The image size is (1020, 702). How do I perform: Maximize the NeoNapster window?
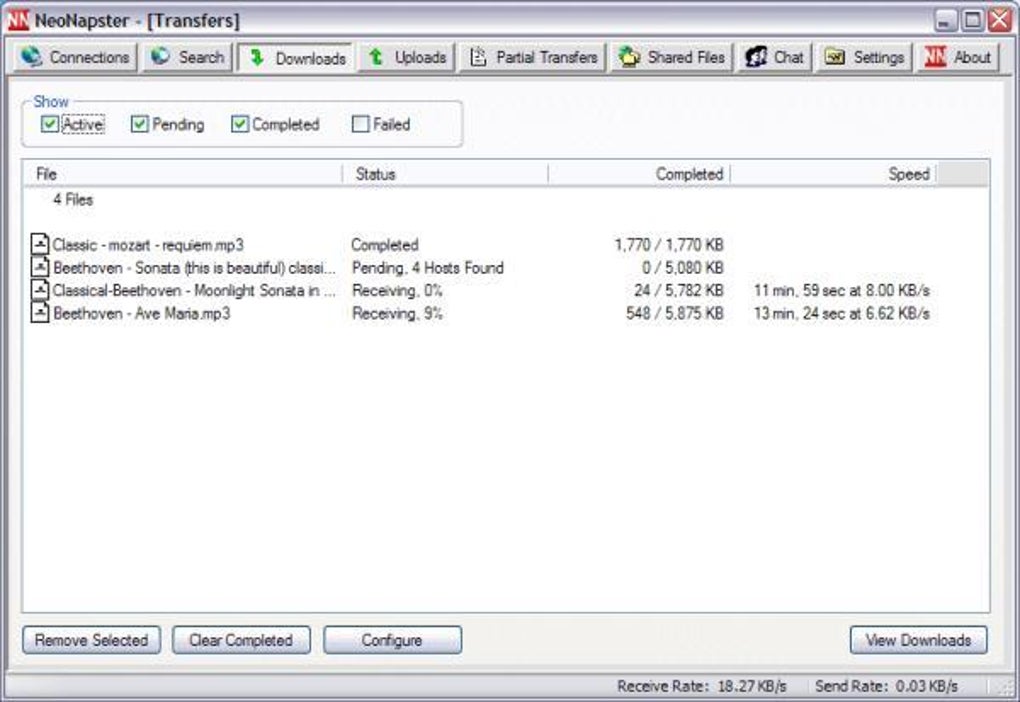point(973,20)
